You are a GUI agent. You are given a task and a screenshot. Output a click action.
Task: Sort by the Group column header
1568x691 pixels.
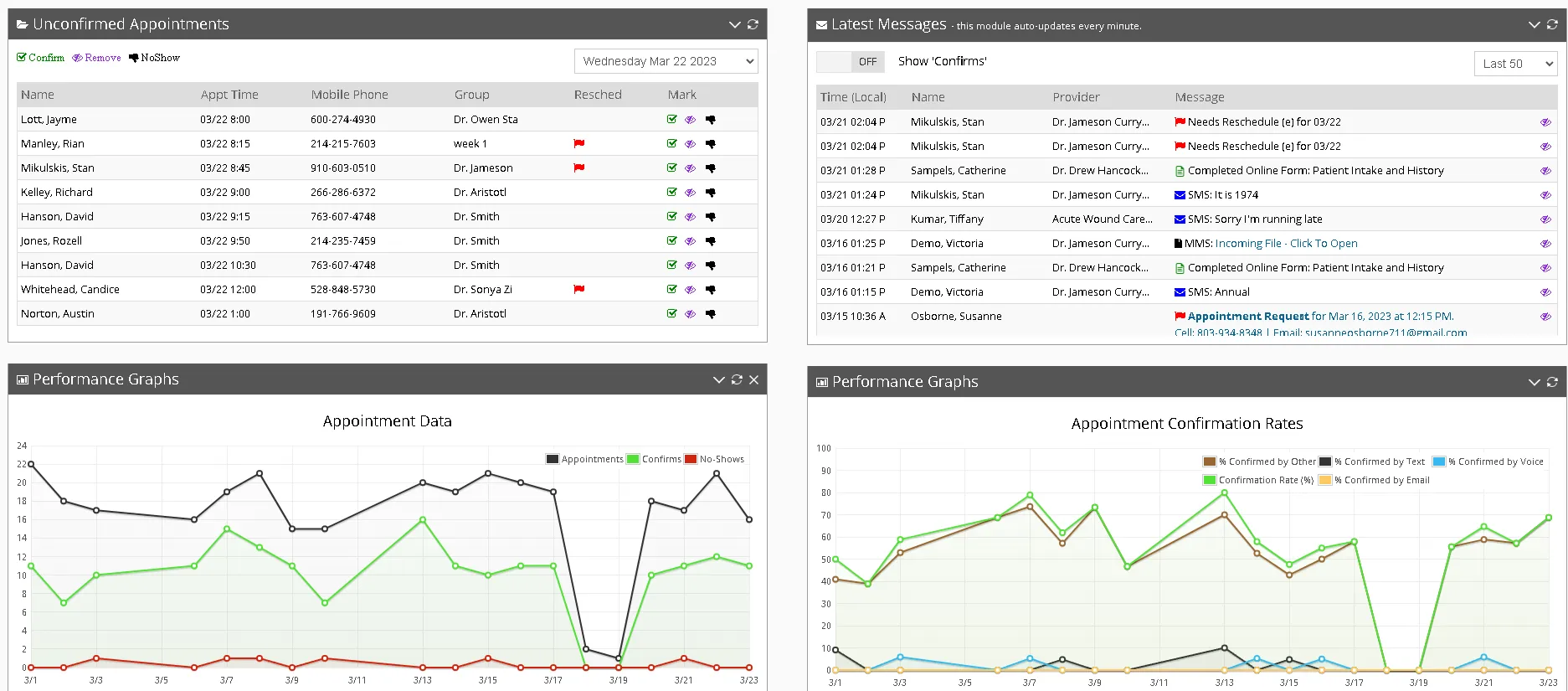point(471,95)
